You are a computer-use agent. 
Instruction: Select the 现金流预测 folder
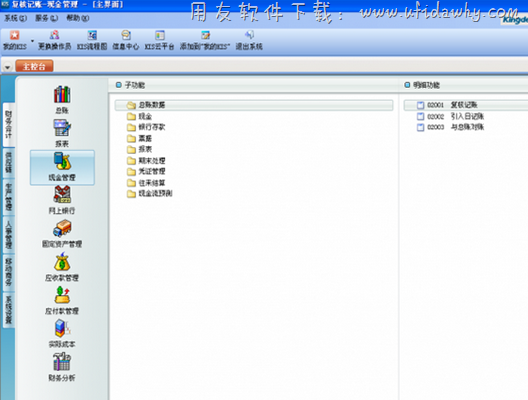150,194
